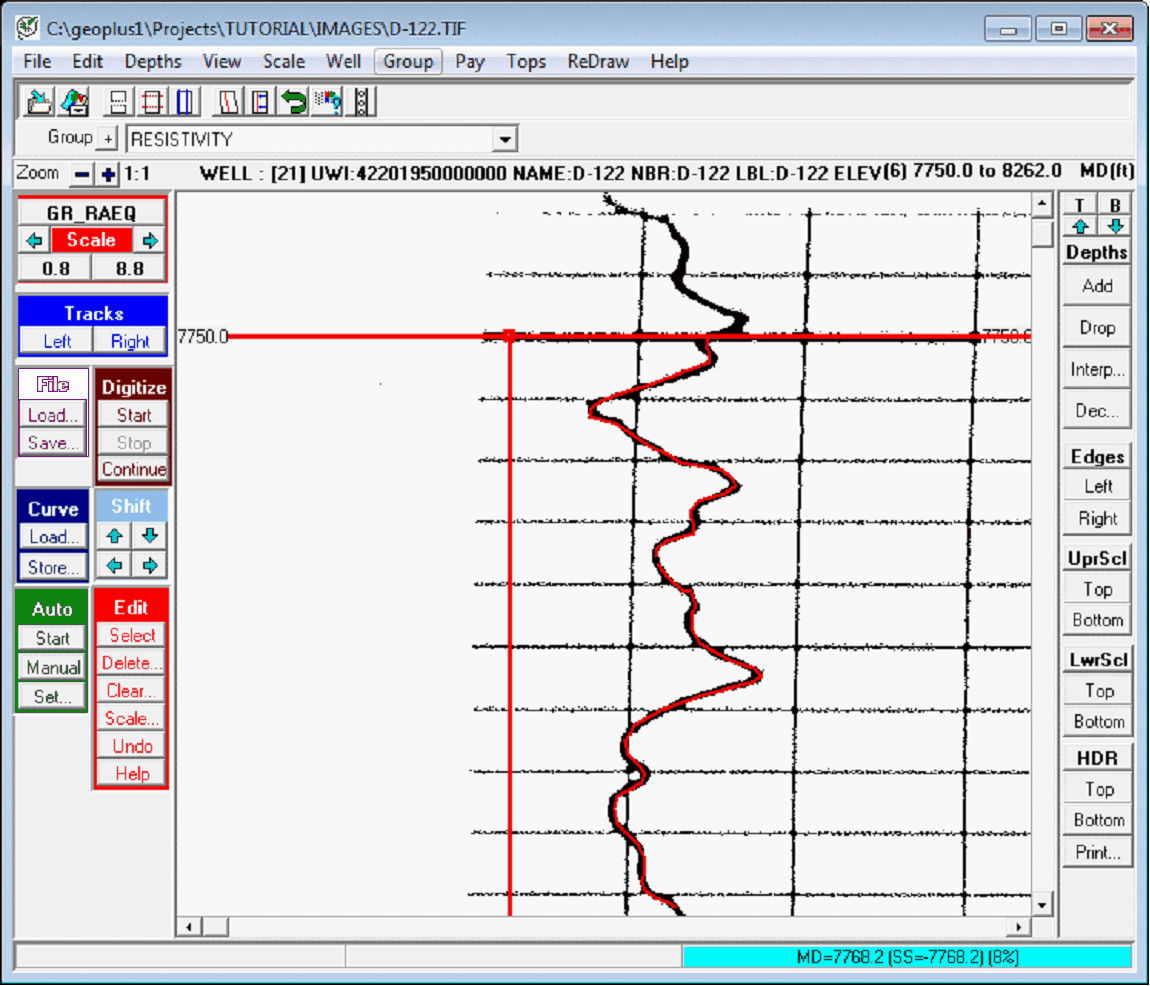Viewport: 1150px width, 986px height.
Task: Click Continue in the Digitize panel
Action: pos(133,469)
